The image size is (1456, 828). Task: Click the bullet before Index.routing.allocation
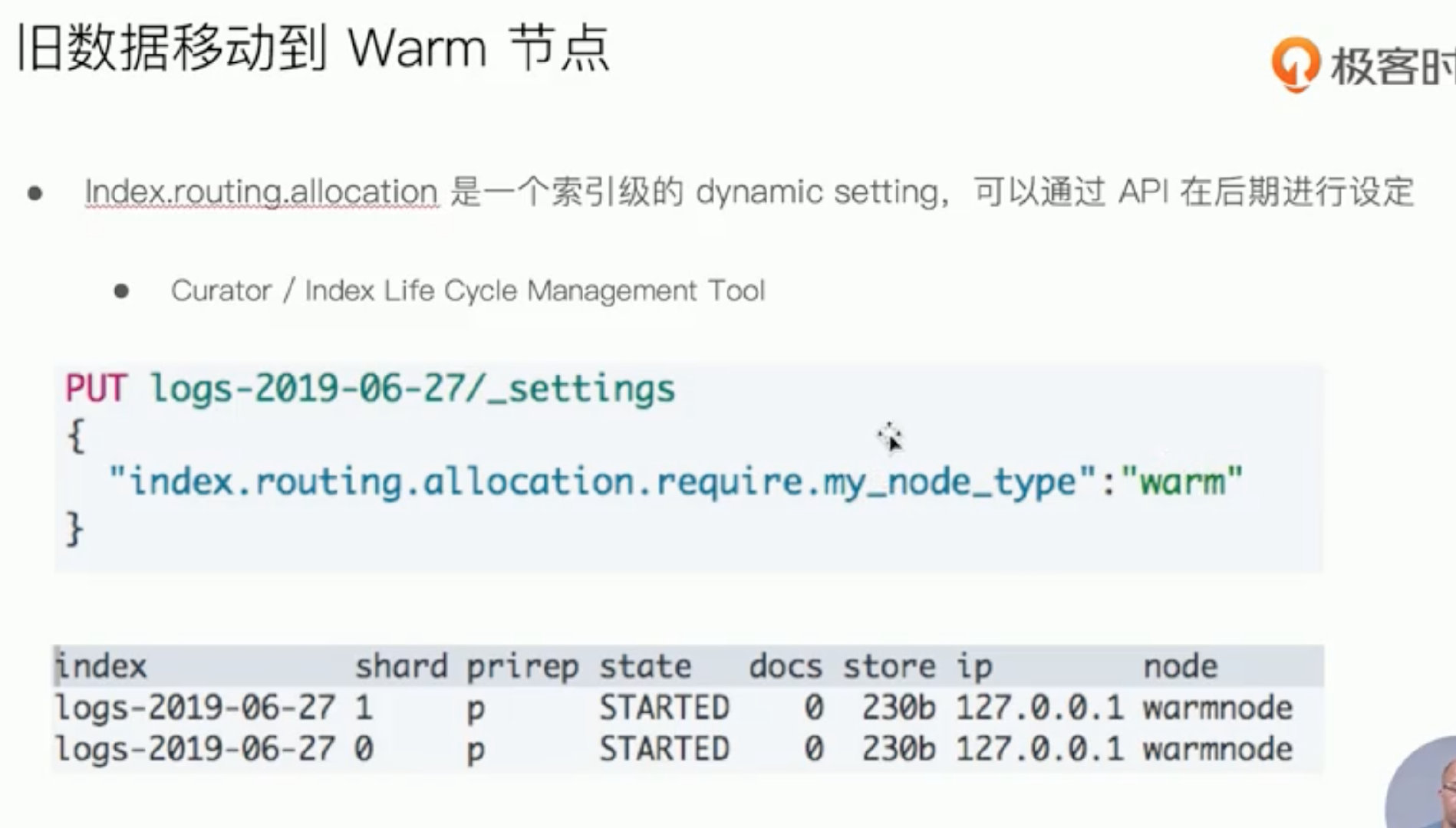35,193
